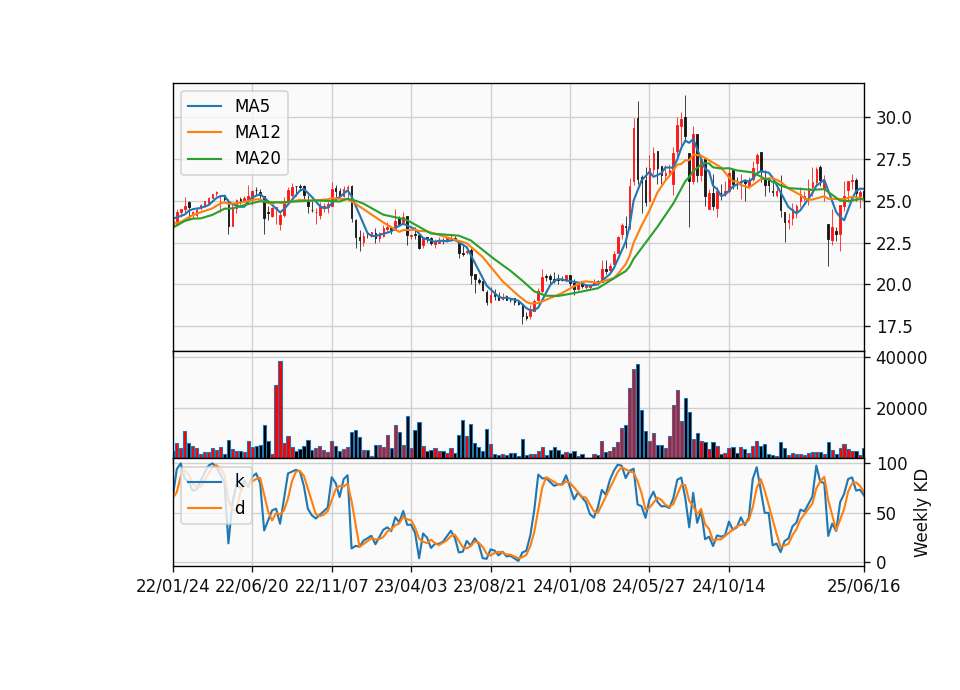Screen dimensions: 960x690
Task: Click the 22/11/07 date axis label
Action: [x=332, y=587]
